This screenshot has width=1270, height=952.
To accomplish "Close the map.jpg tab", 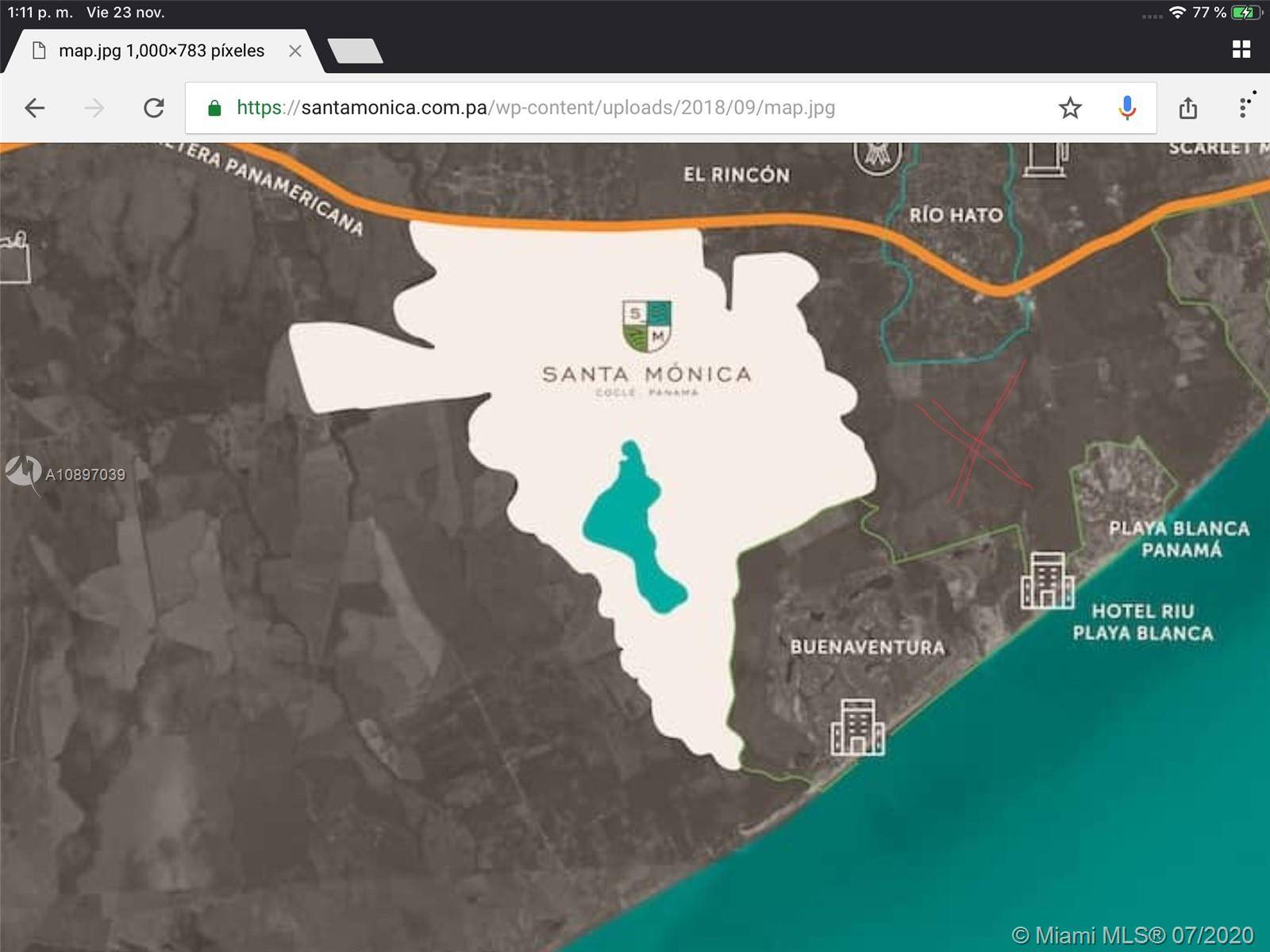I will tap(295, 51).
